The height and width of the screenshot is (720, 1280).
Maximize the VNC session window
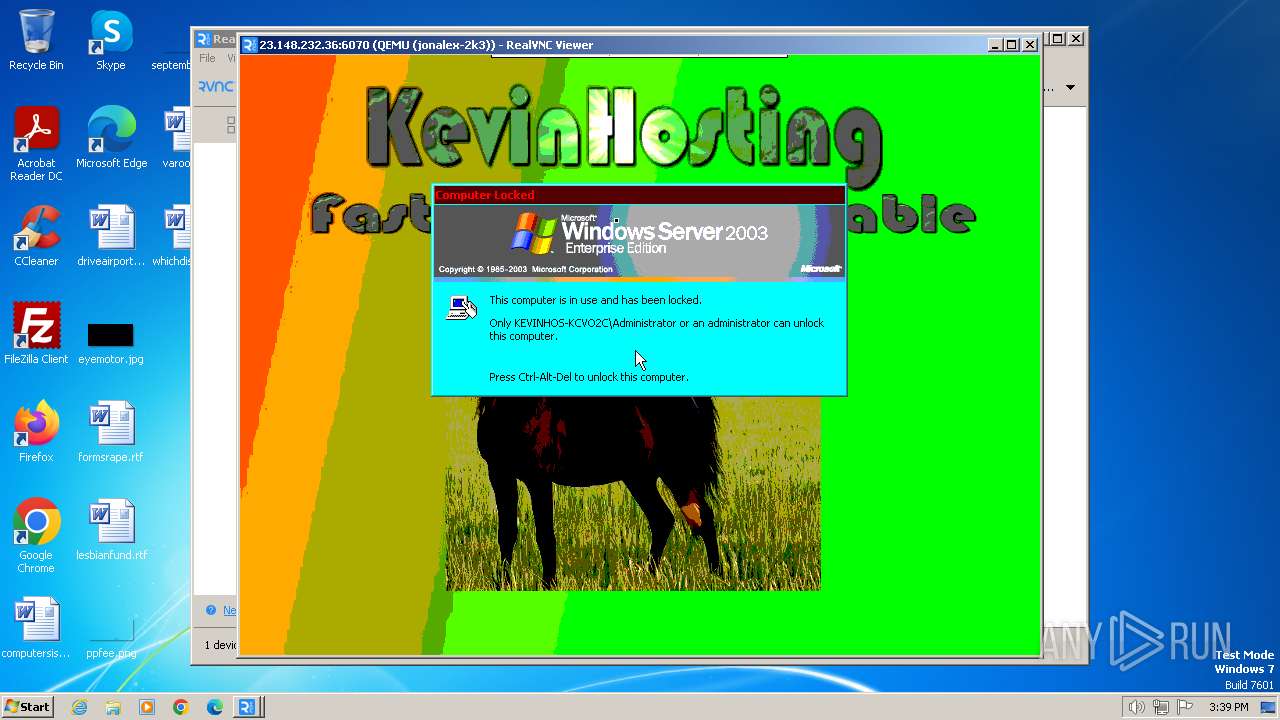pyautogui.click(x=1011, y=45)
